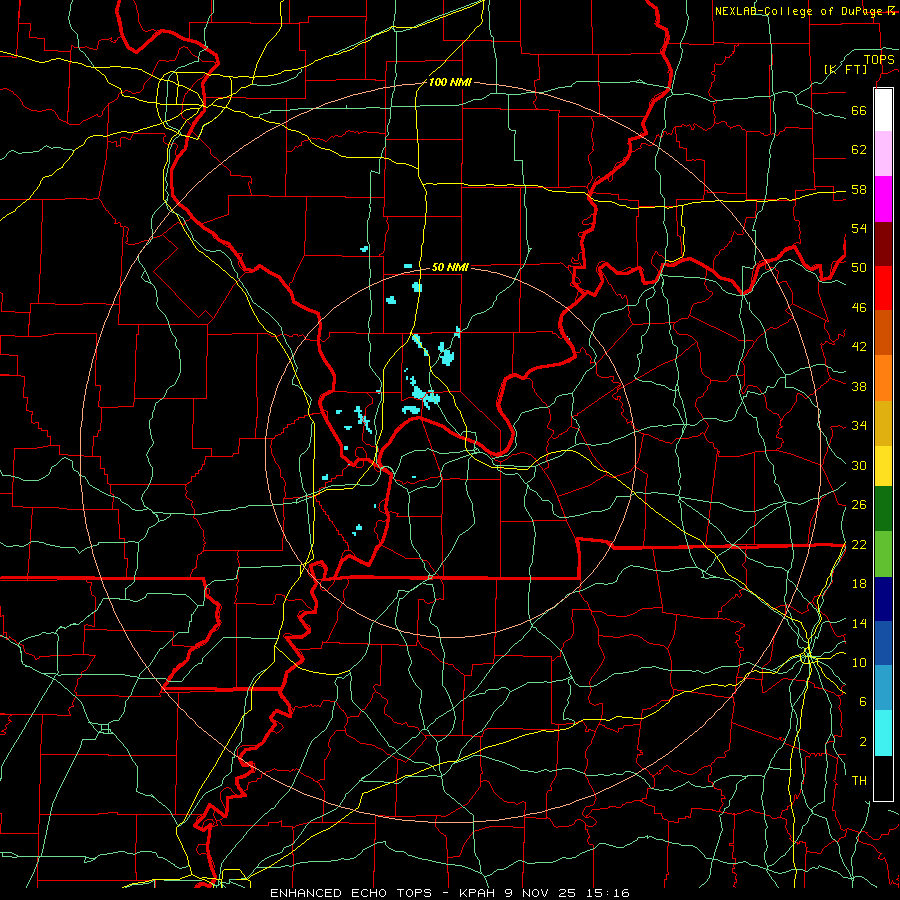
Task: Click the 62 legend value
Action: coord(859,150)
